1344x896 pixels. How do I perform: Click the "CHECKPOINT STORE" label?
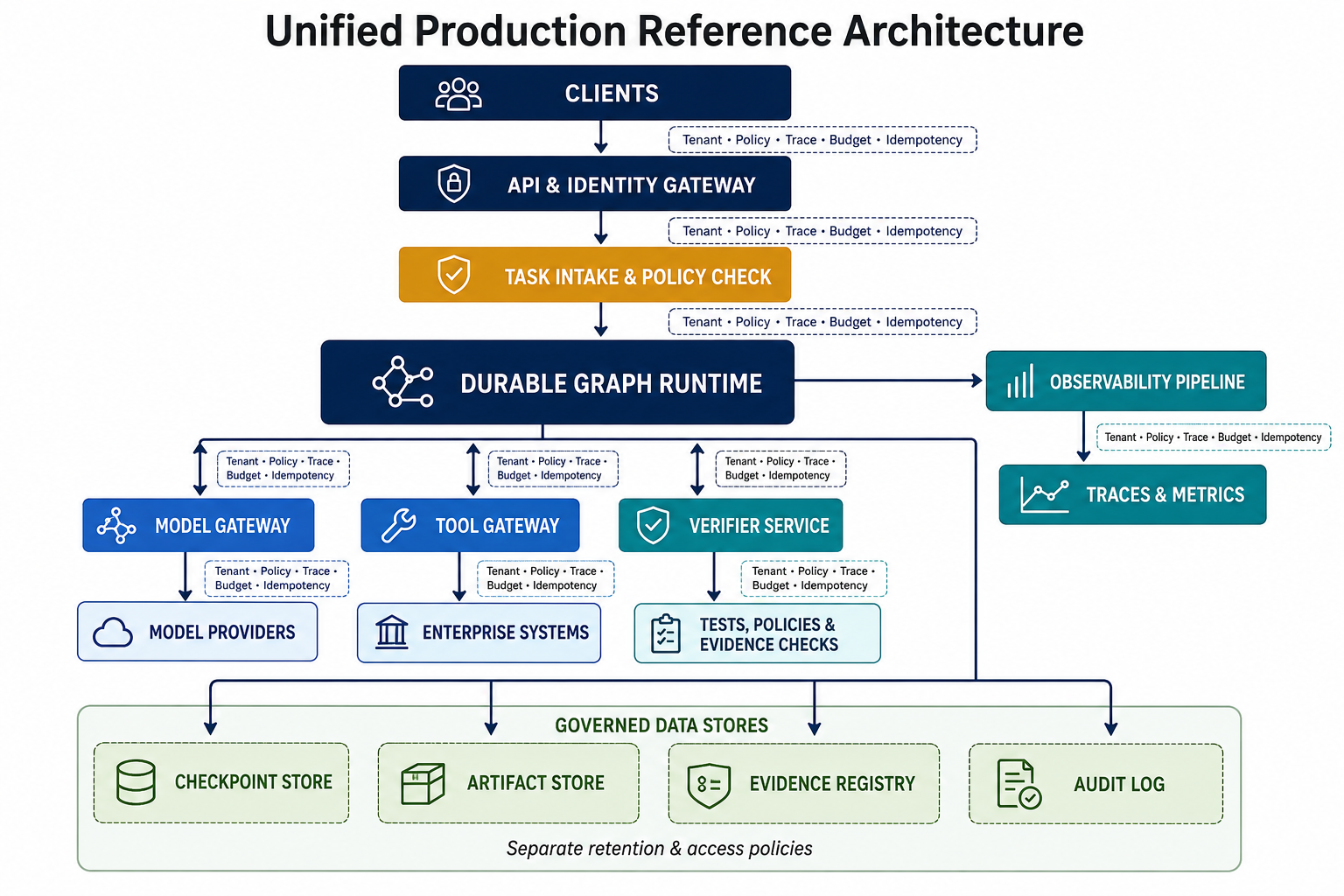click(254, 781)
